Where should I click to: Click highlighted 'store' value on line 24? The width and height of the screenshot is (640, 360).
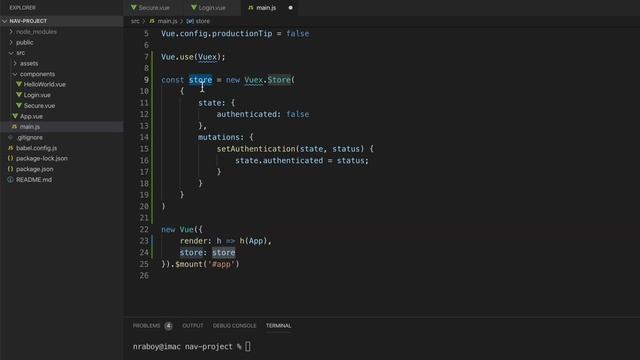(223, 253)
